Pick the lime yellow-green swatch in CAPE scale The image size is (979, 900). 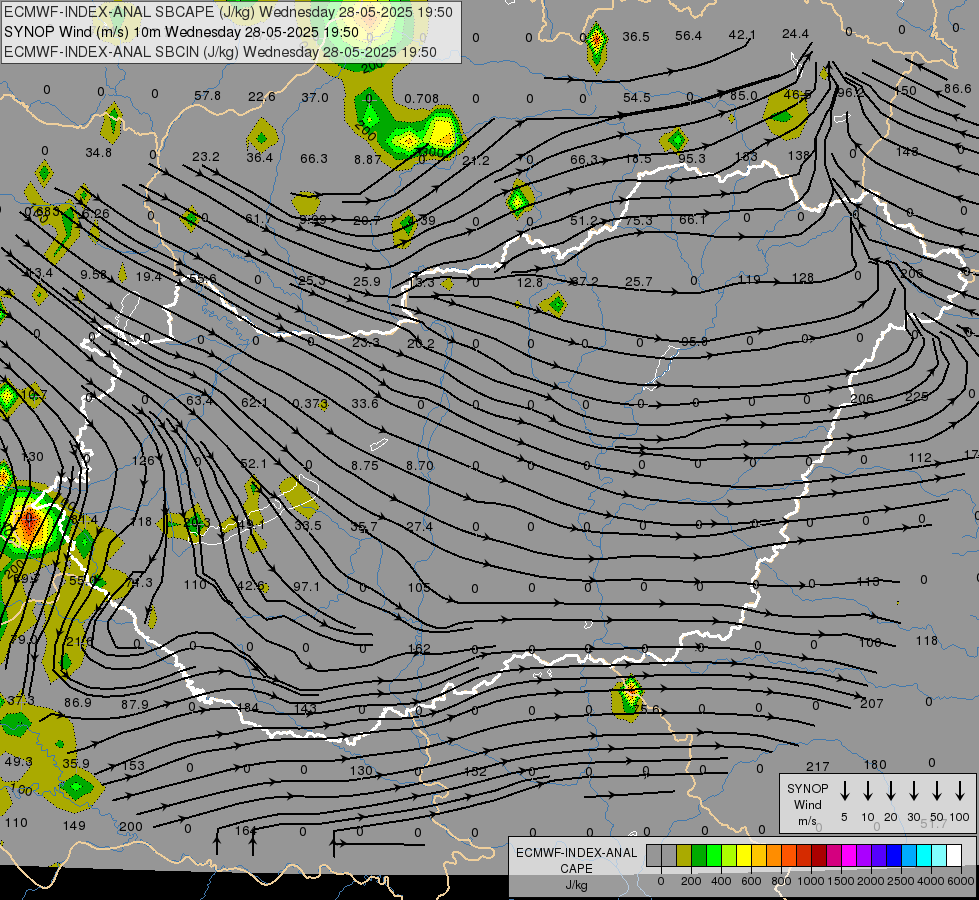[x=729, y=855]
